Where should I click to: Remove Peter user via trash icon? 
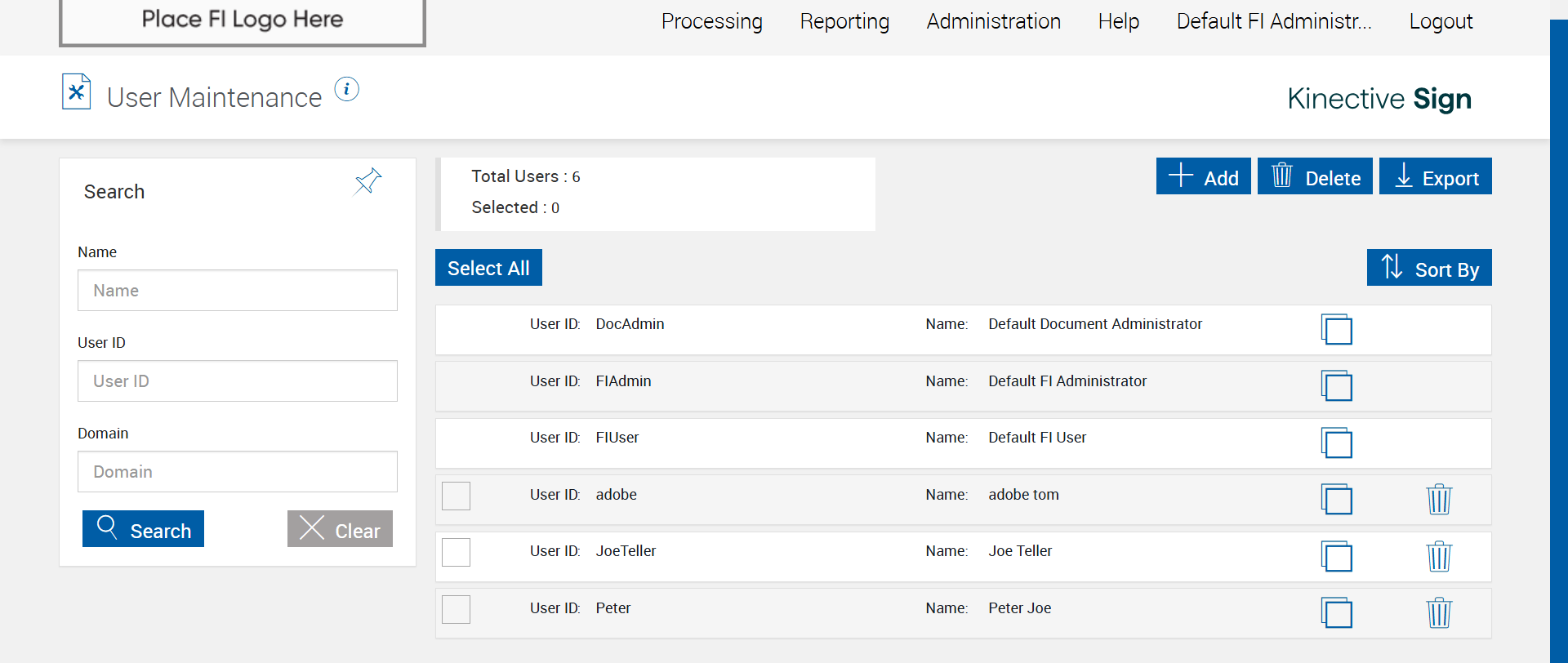click(x=1438, y=612)
